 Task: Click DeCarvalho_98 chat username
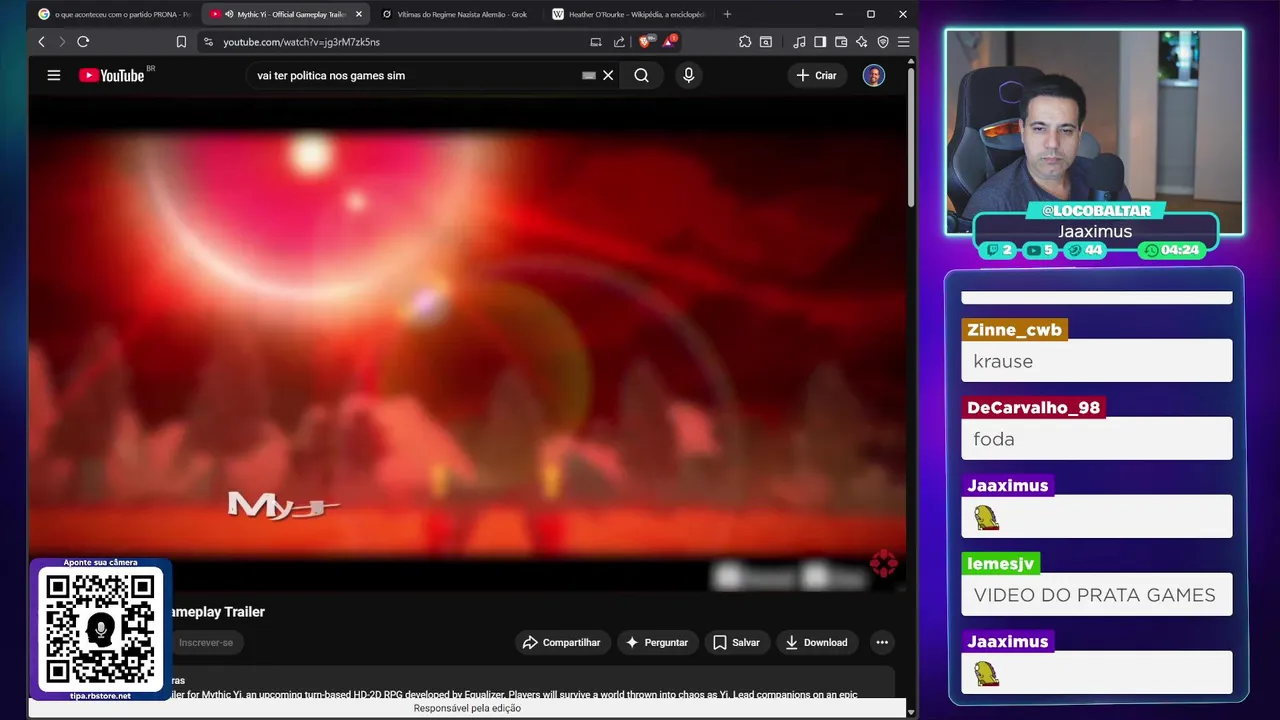click(1033, 408)
